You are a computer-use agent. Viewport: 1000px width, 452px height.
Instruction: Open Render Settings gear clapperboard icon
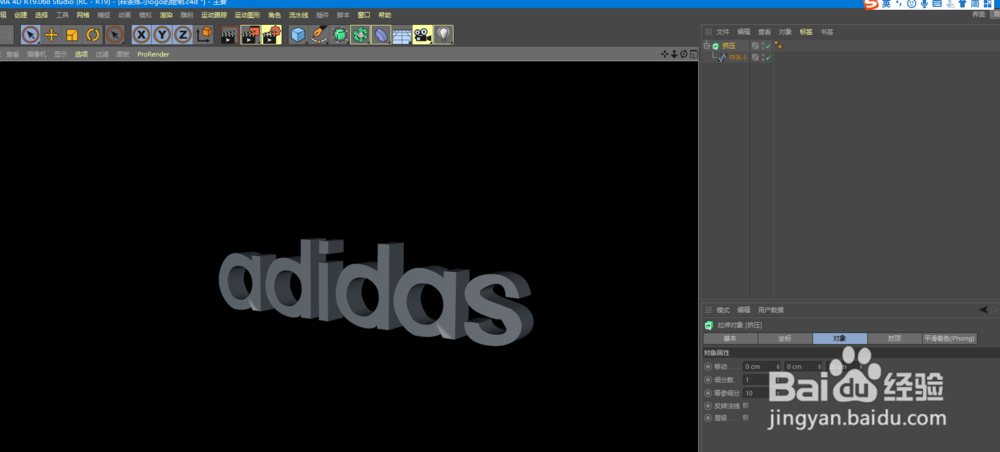pos(272,35)
